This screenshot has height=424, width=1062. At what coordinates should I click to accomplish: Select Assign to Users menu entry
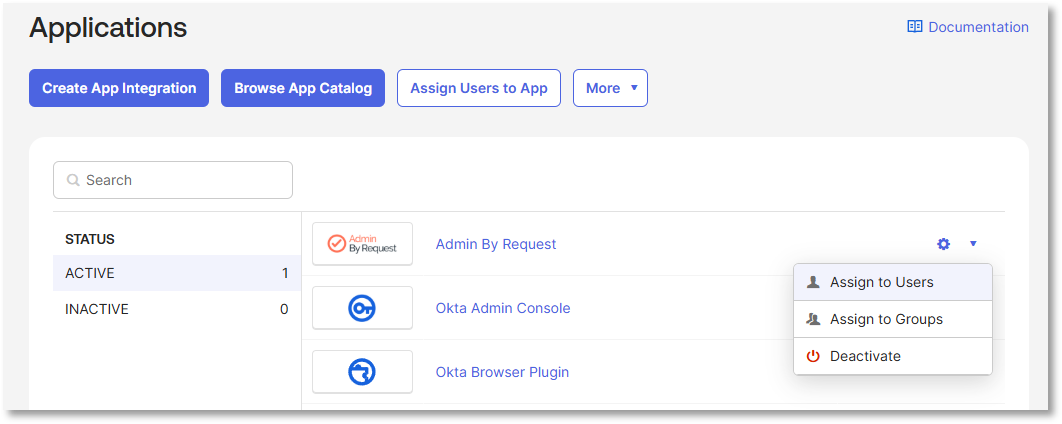point(893,282)
